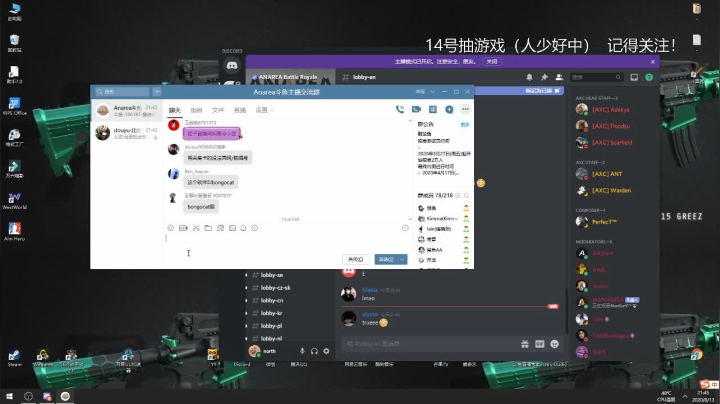720x404 pixels.
Task: Open lobby-cn channel in Discord
Action: tap(272, 301)
